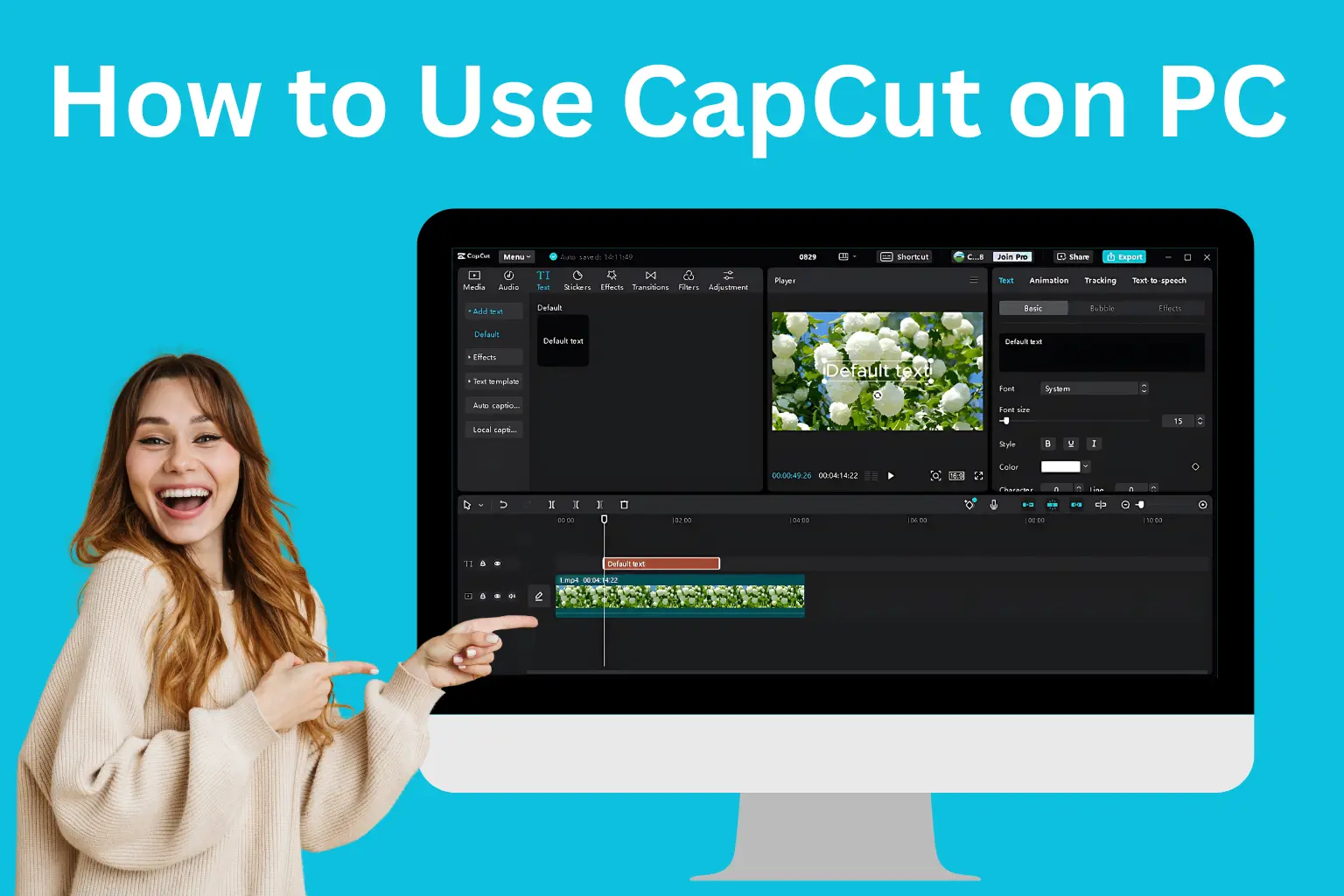The width and height of the screenshot is (1344, 896).
Task: Click the 16:9 ratio icon in player
Action: coord(956,476)
